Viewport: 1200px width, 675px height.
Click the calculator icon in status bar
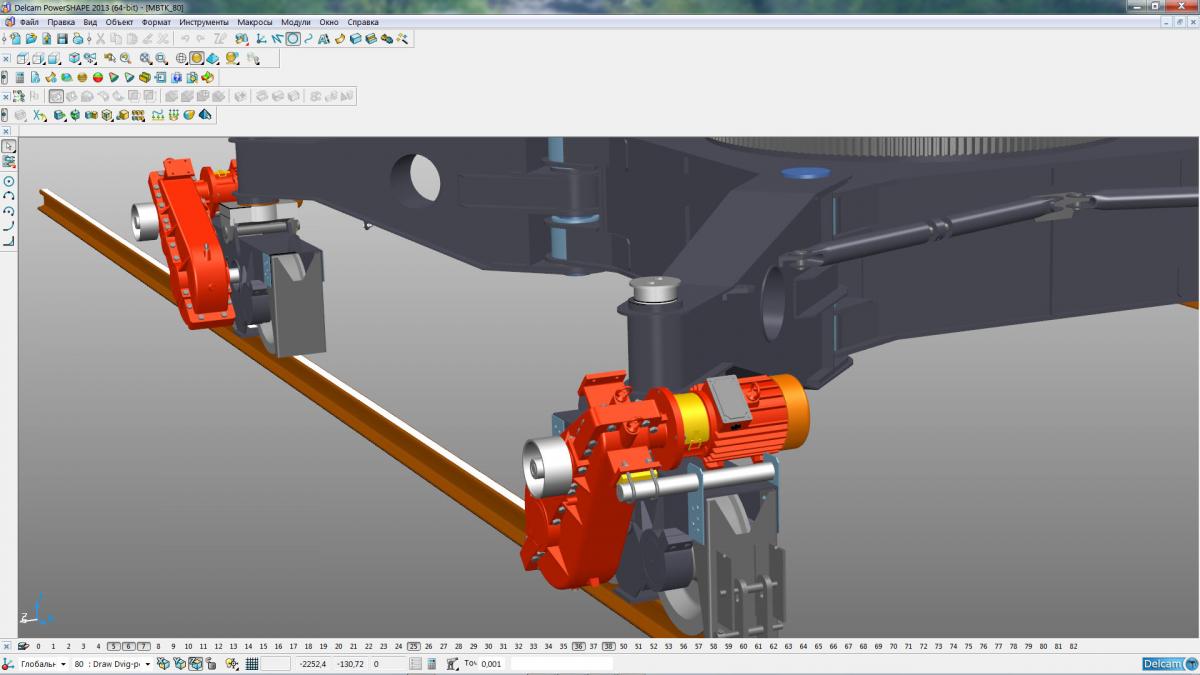coord(432,664)
